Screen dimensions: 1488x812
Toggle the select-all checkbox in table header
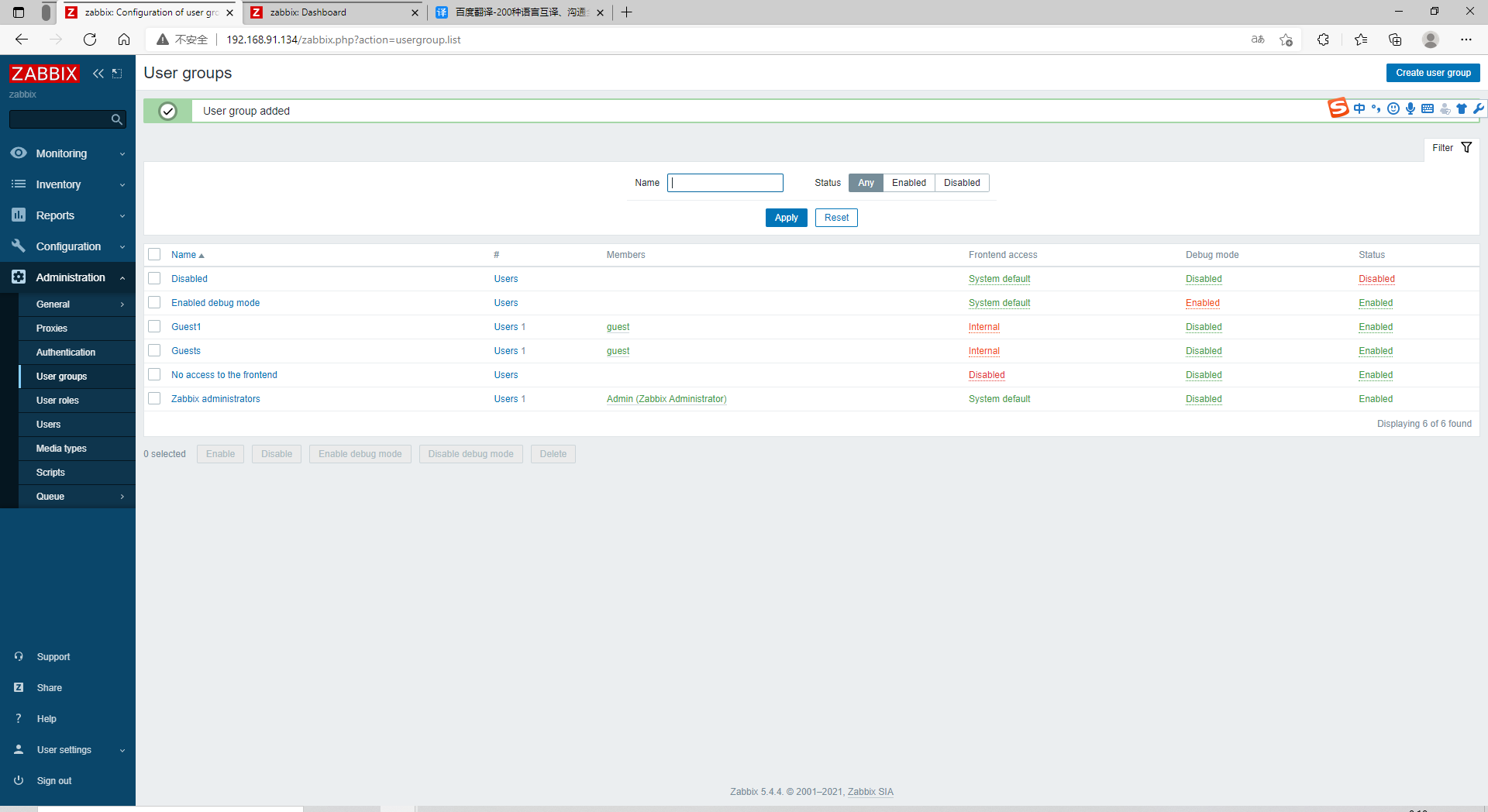pos(154,254)
